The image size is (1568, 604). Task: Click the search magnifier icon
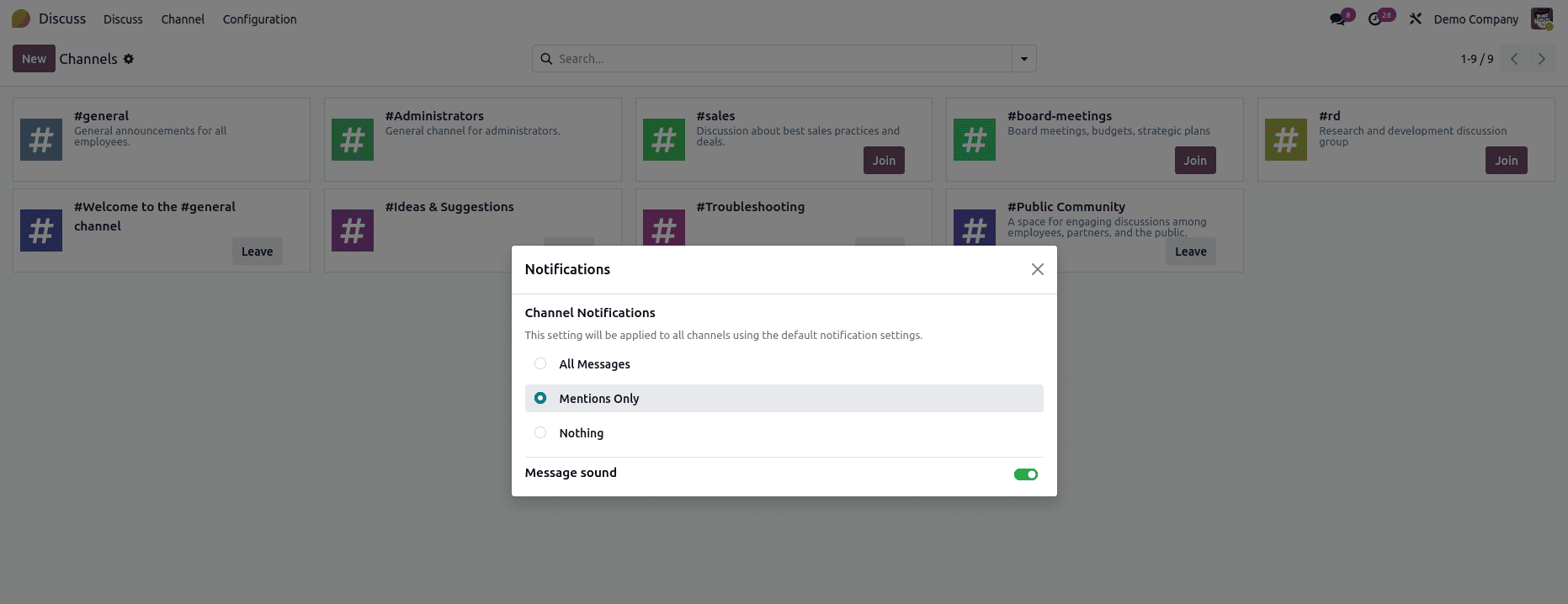point(546,59)
